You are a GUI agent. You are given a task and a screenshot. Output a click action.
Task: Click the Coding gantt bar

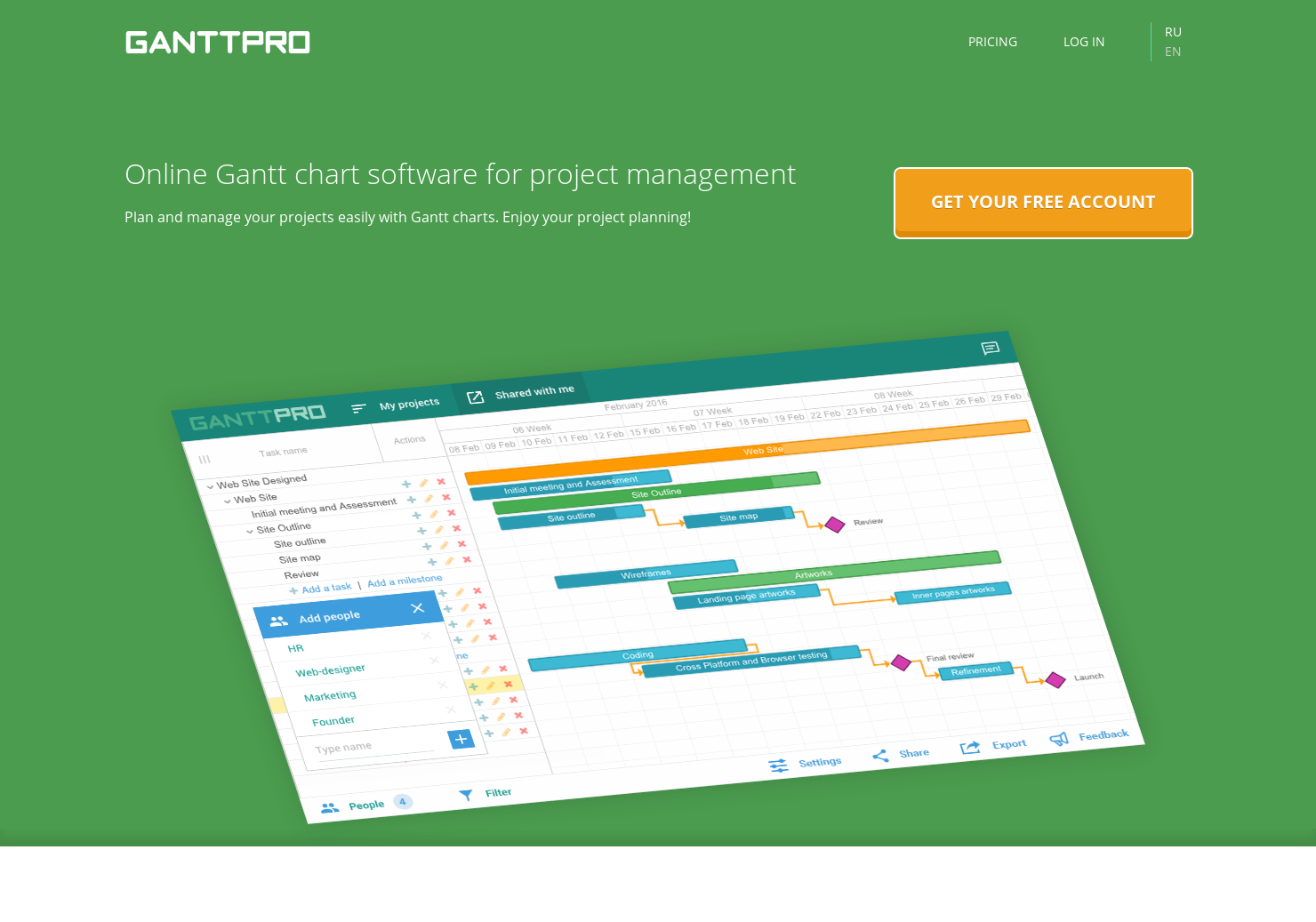tap(638, 655)
